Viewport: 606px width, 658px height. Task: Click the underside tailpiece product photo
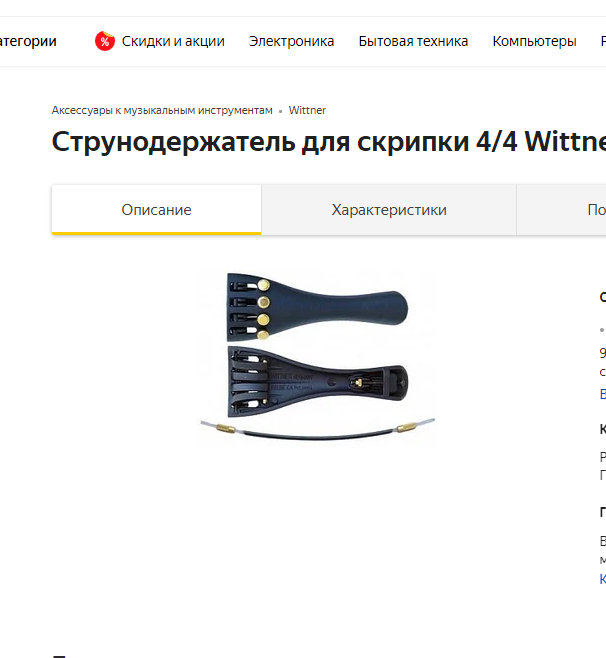click(x=317, y=382)
